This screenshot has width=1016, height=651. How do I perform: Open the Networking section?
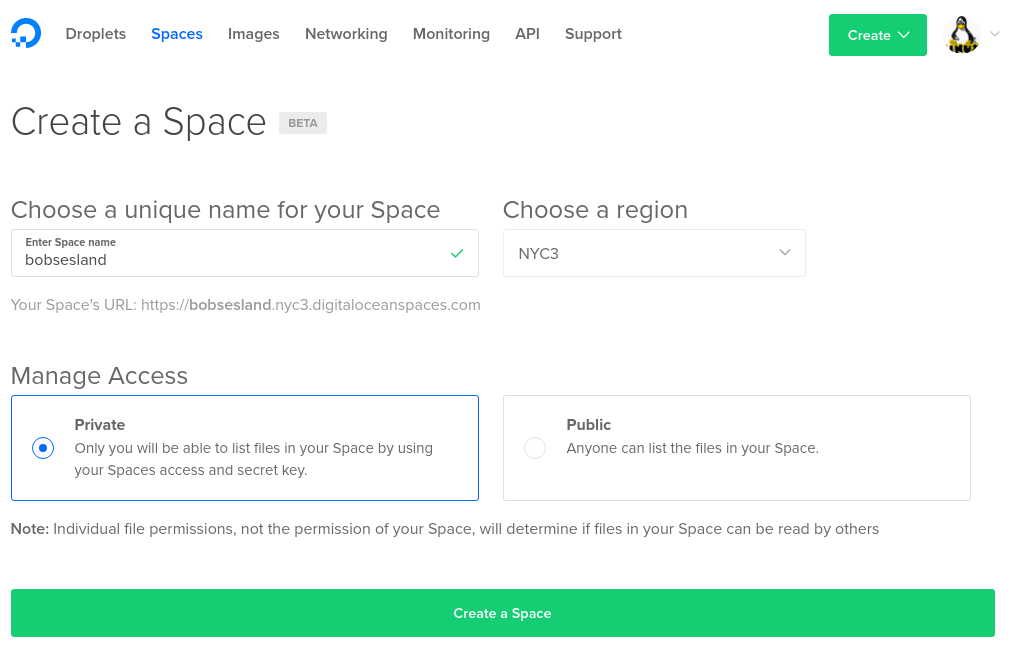tap(346, 34)
